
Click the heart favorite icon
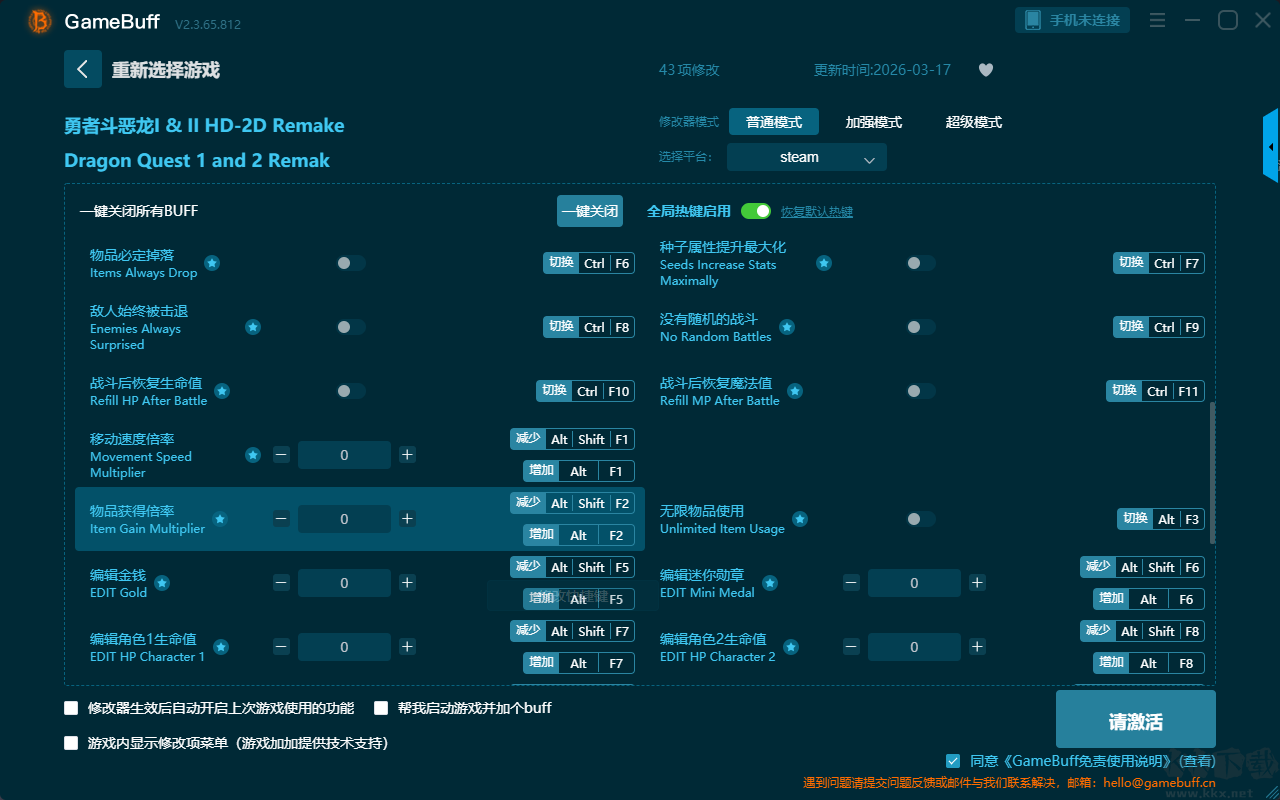click(x=985, y=70)
